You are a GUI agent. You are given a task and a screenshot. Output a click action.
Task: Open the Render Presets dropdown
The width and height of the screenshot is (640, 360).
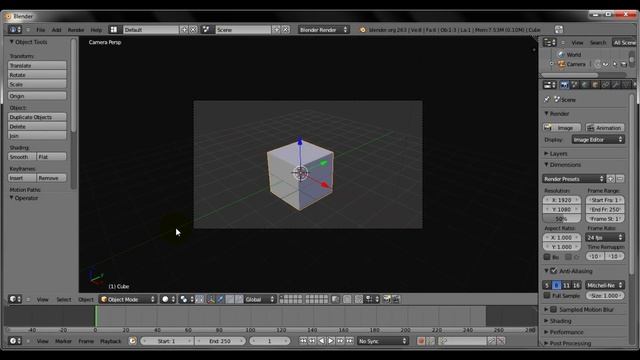pyautogui.click(x=574, y=179)
